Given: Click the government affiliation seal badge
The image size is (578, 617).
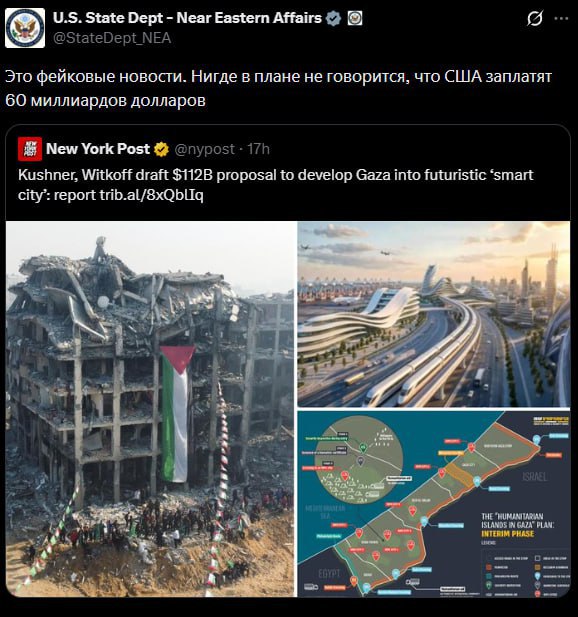Looking at the screenshot, I should tap(355, 18).
